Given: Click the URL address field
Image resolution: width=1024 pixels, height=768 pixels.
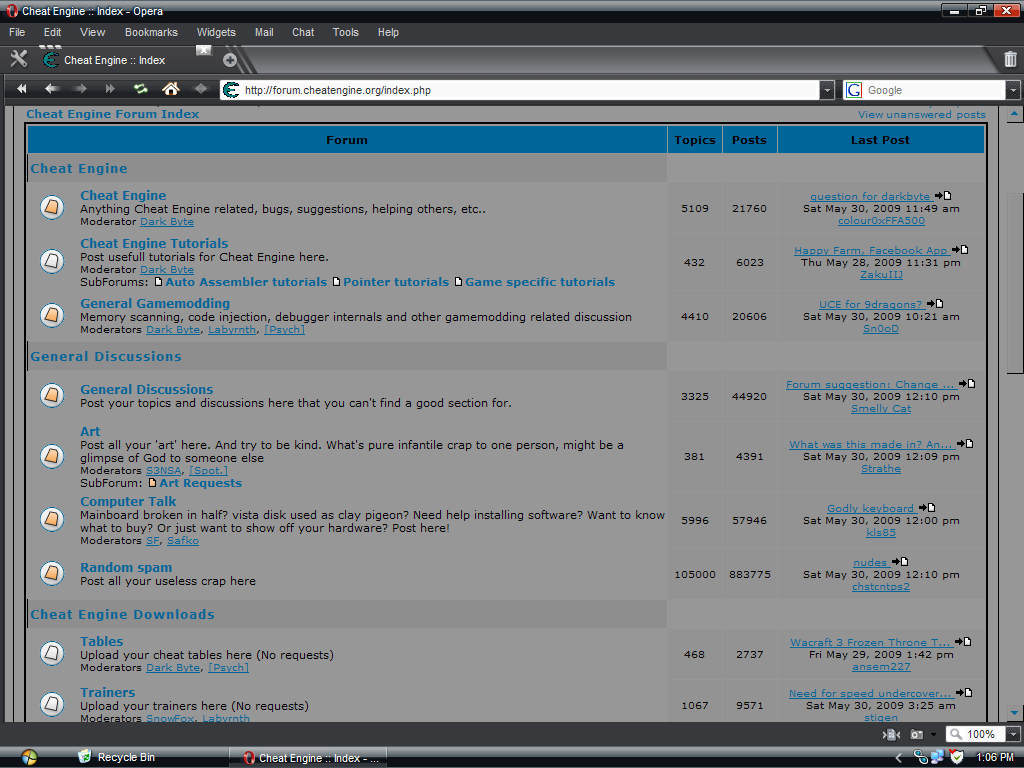Looking at the screenshot, I should click(x=520, y=90).
